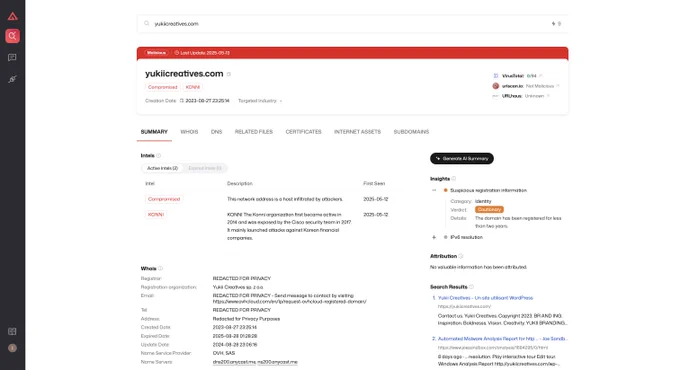This screenshot has height=370, width=680.
Task: Select the Expired Intels toggle
Action: [205, 168]
